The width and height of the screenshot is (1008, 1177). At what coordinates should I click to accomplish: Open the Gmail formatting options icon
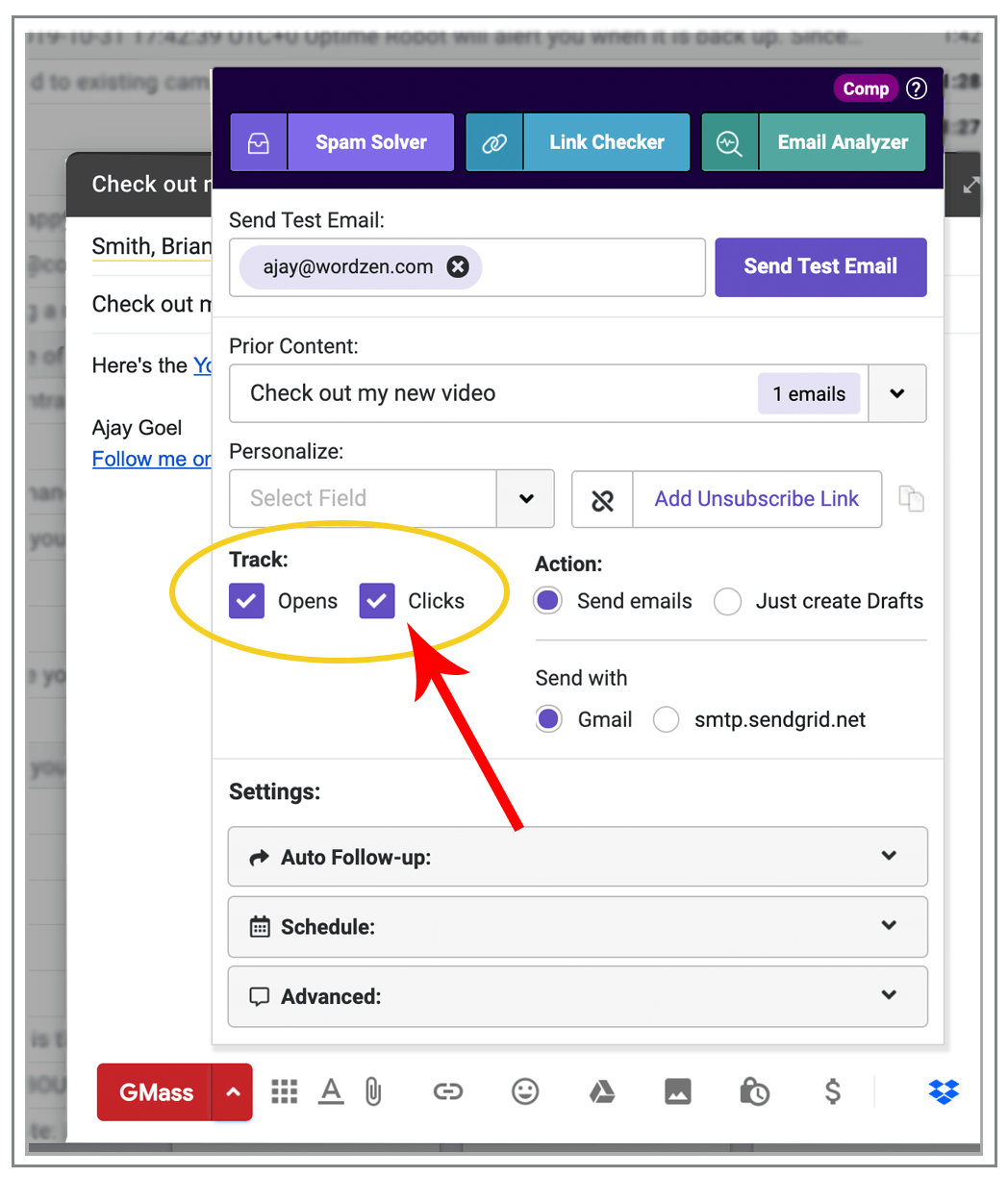tap(331, 1091)
